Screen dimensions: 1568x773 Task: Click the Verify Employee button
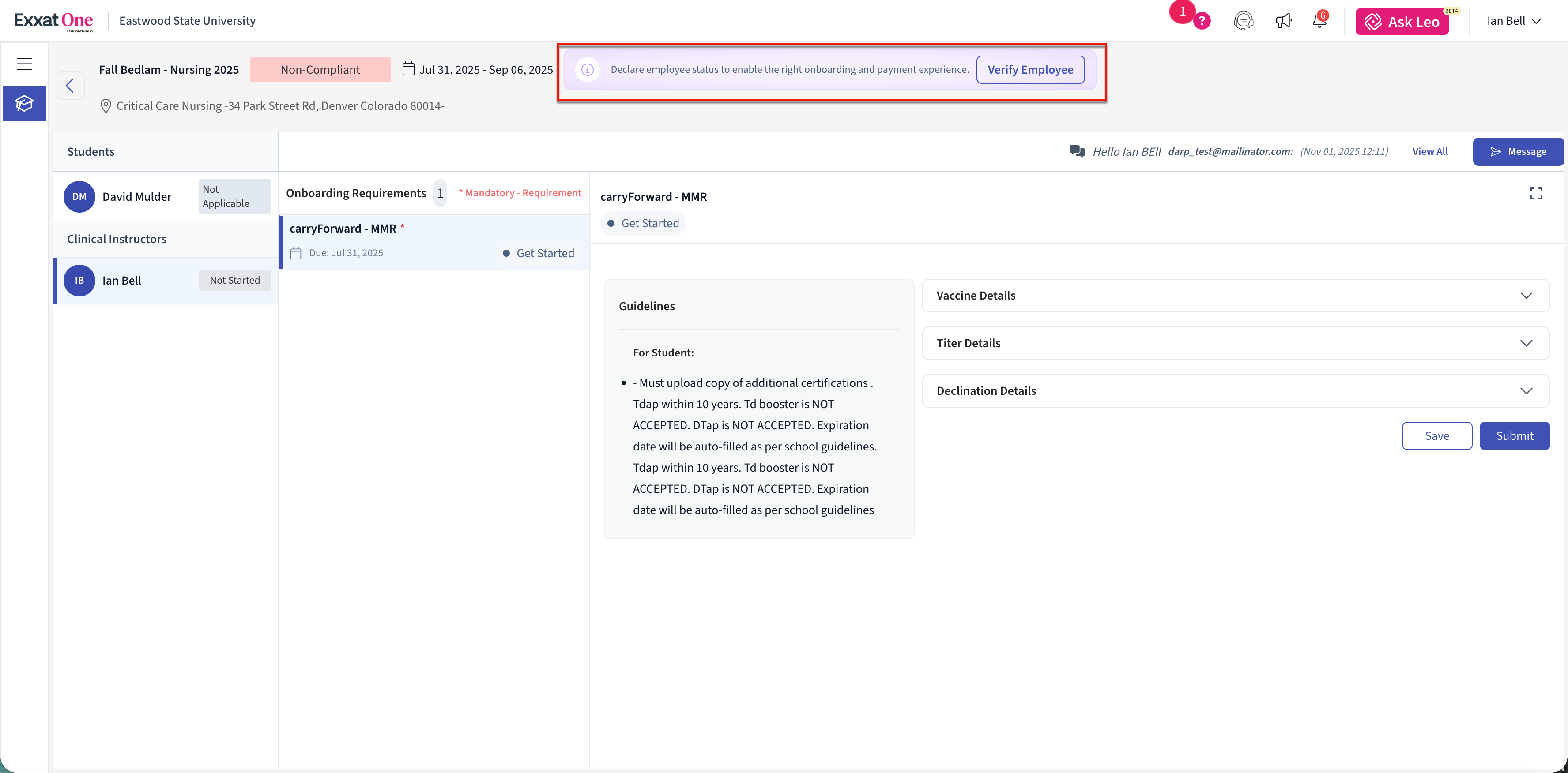1030,70
